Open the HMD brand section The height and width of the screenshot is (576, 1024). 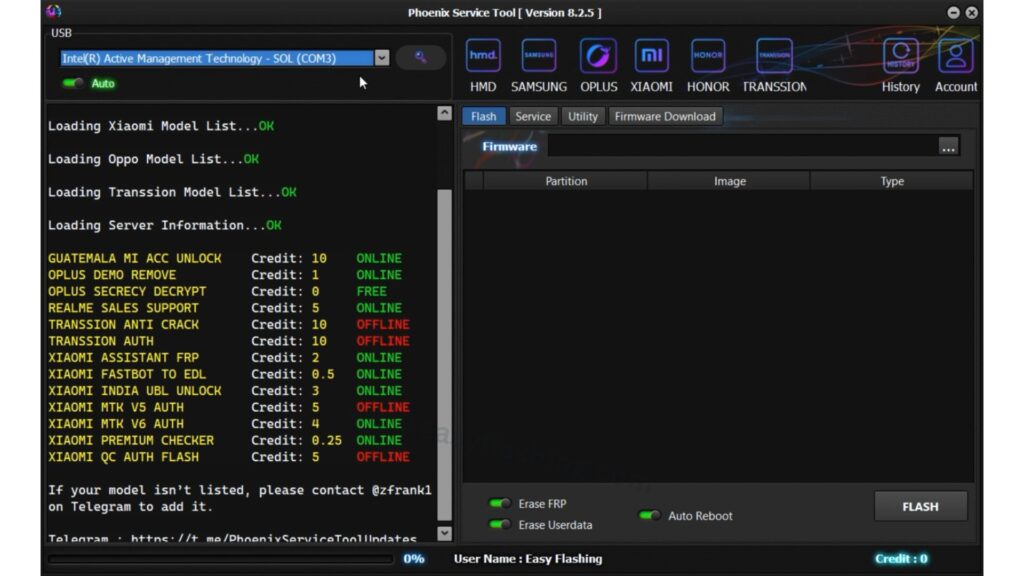click(x=482, y=57)
